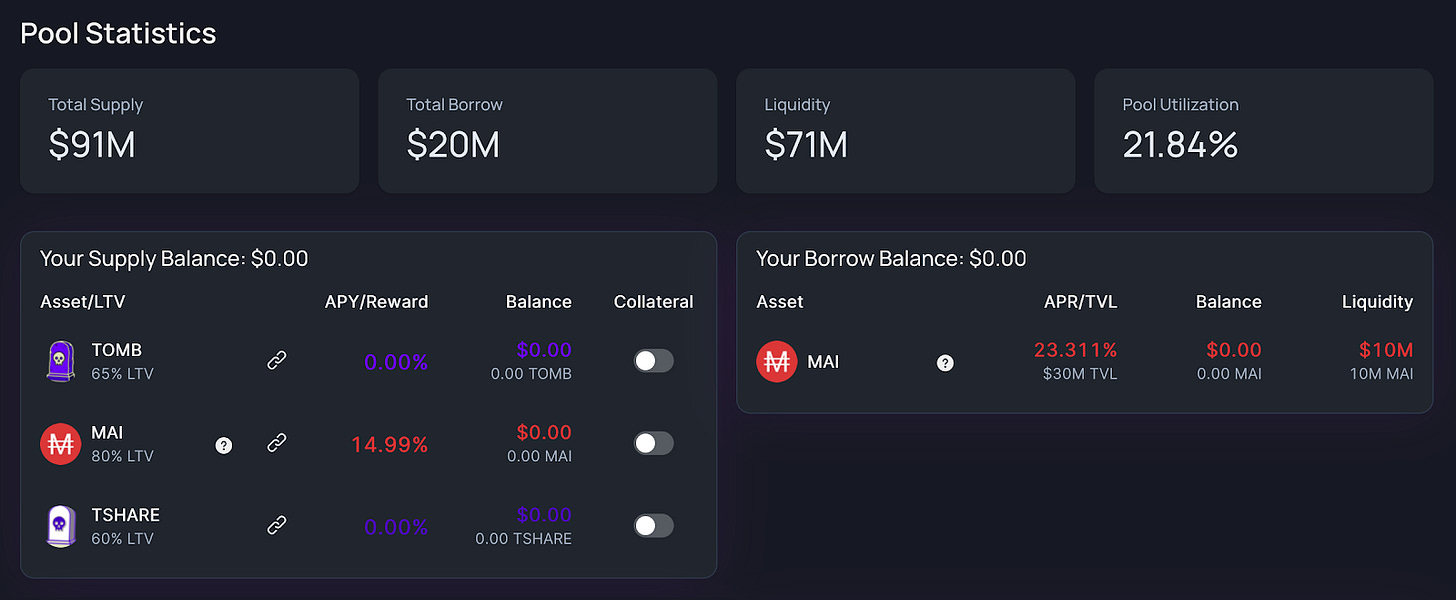Select the Pool Utilization stat card
Image resolution: width=1456 pixels, height=600 pixels.
pos(1263,131)
